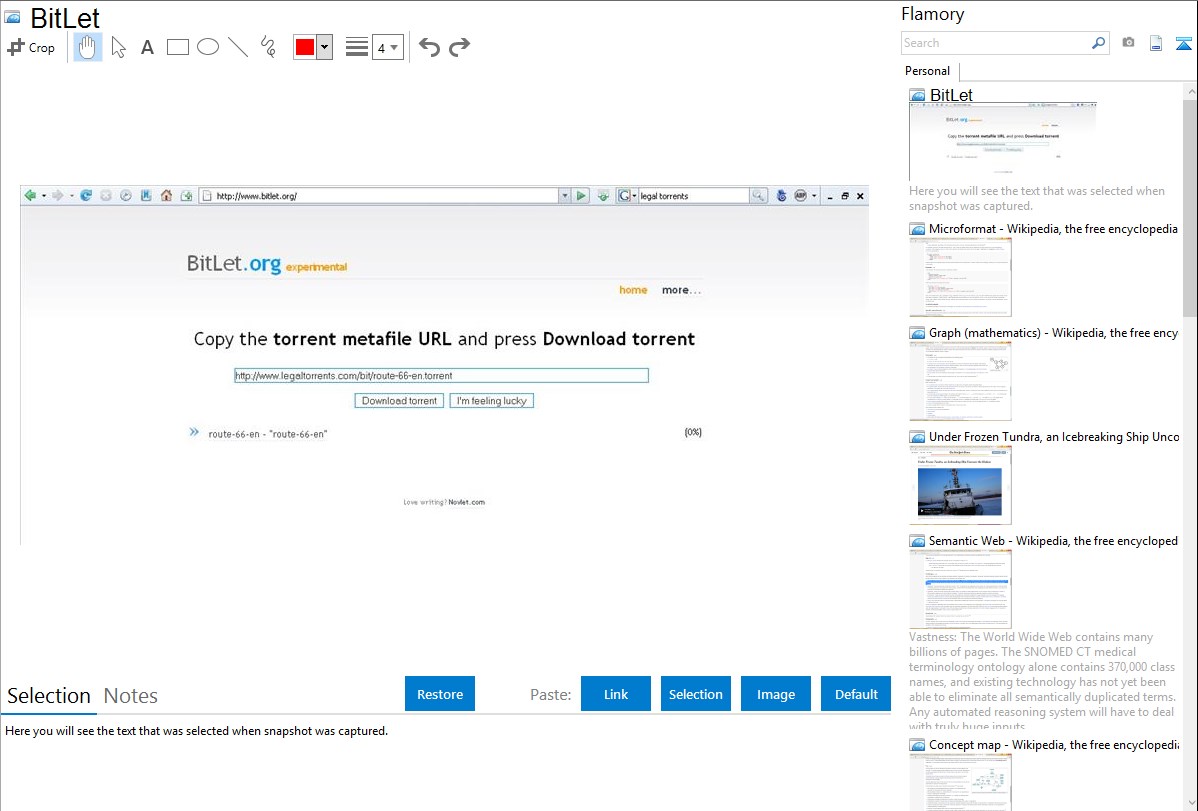1198x811 pixels.
Task: Open the Selection tab
Action: (49, 696)
